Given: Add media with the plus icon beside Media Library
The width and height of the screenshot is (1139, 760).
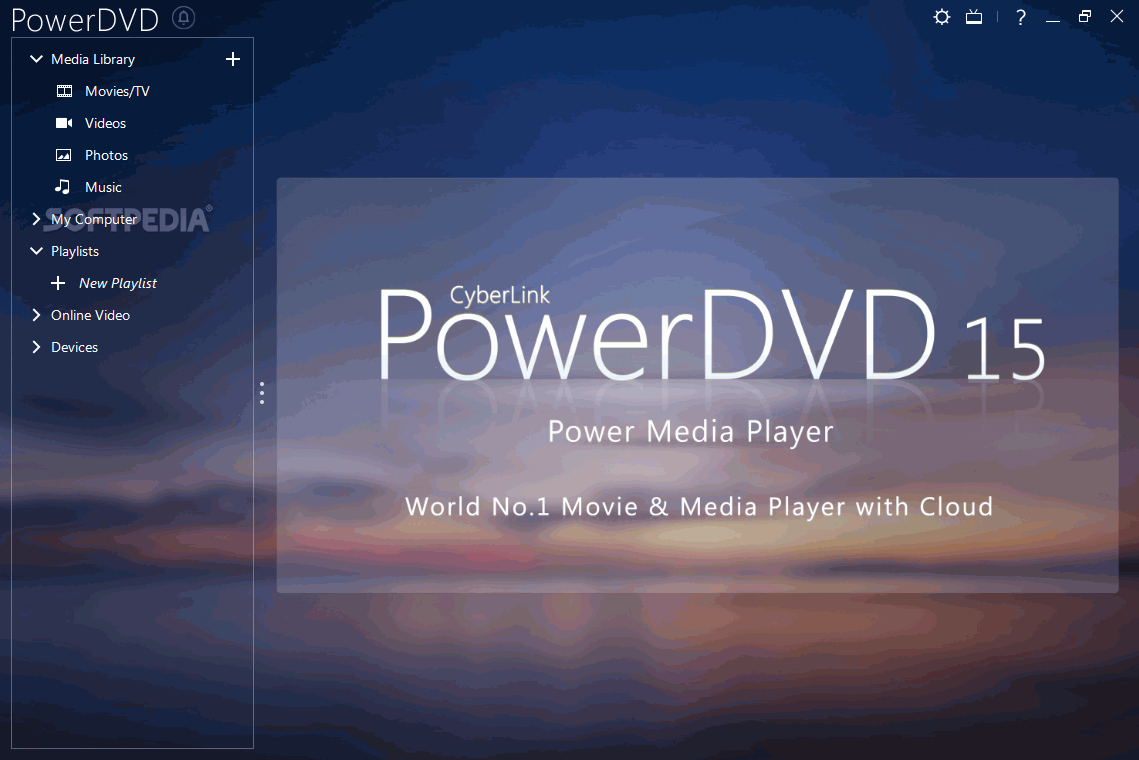Looking at the screenshot, I should coord(232,59).
